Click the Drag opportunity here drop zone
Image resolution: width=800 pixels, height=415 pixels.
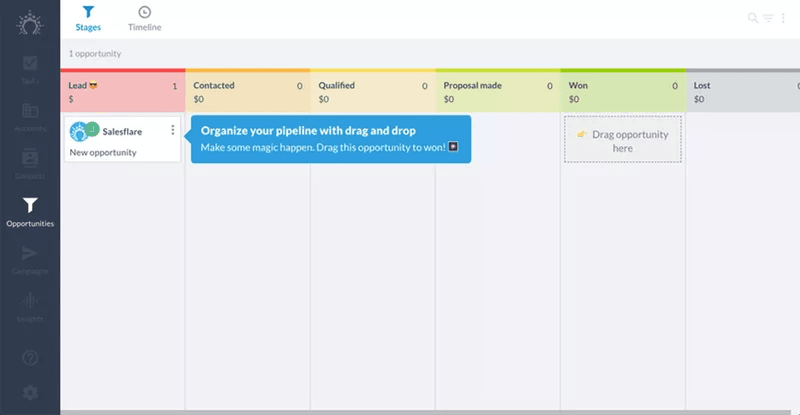point(623,140)
